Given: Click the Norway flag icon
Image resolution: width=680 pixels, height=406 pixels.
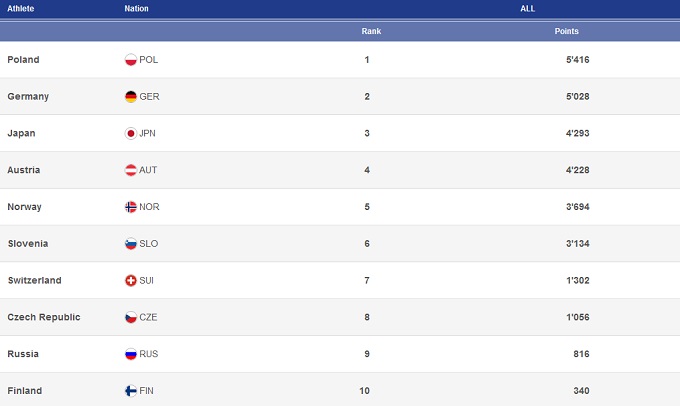Looking at the screenshot, I should [130, 207].
